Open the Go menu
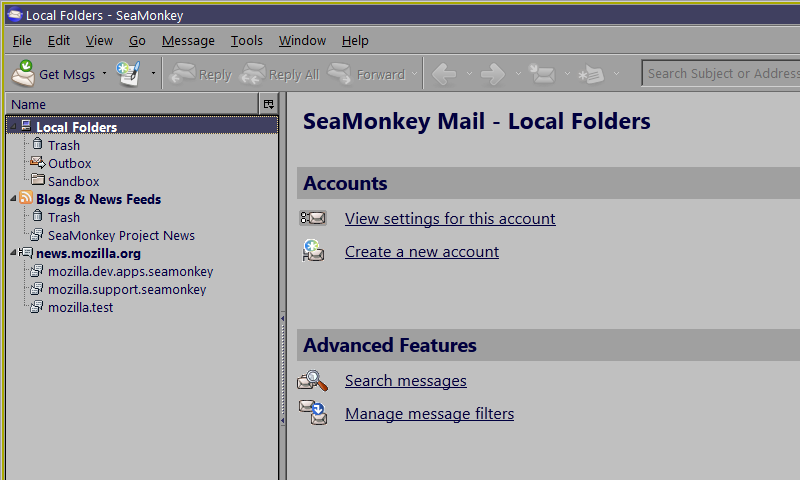 137,41
